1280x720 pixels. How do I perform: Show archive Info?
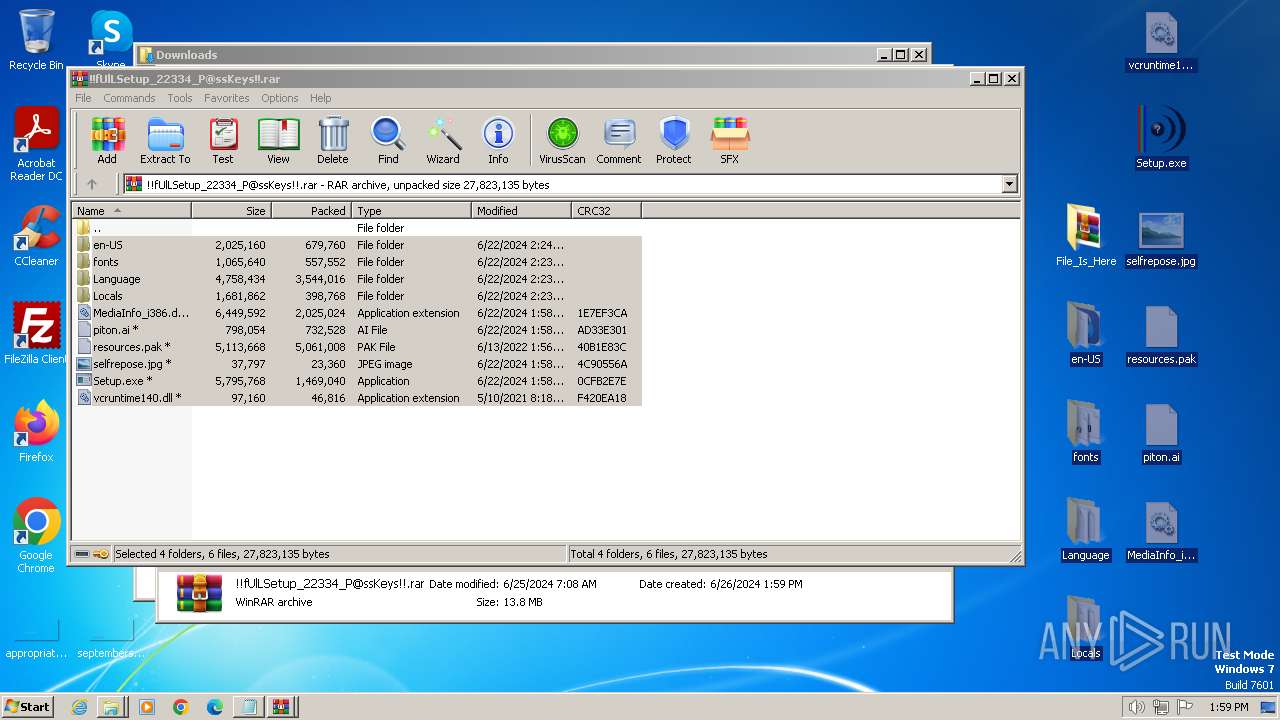(498, 140)
